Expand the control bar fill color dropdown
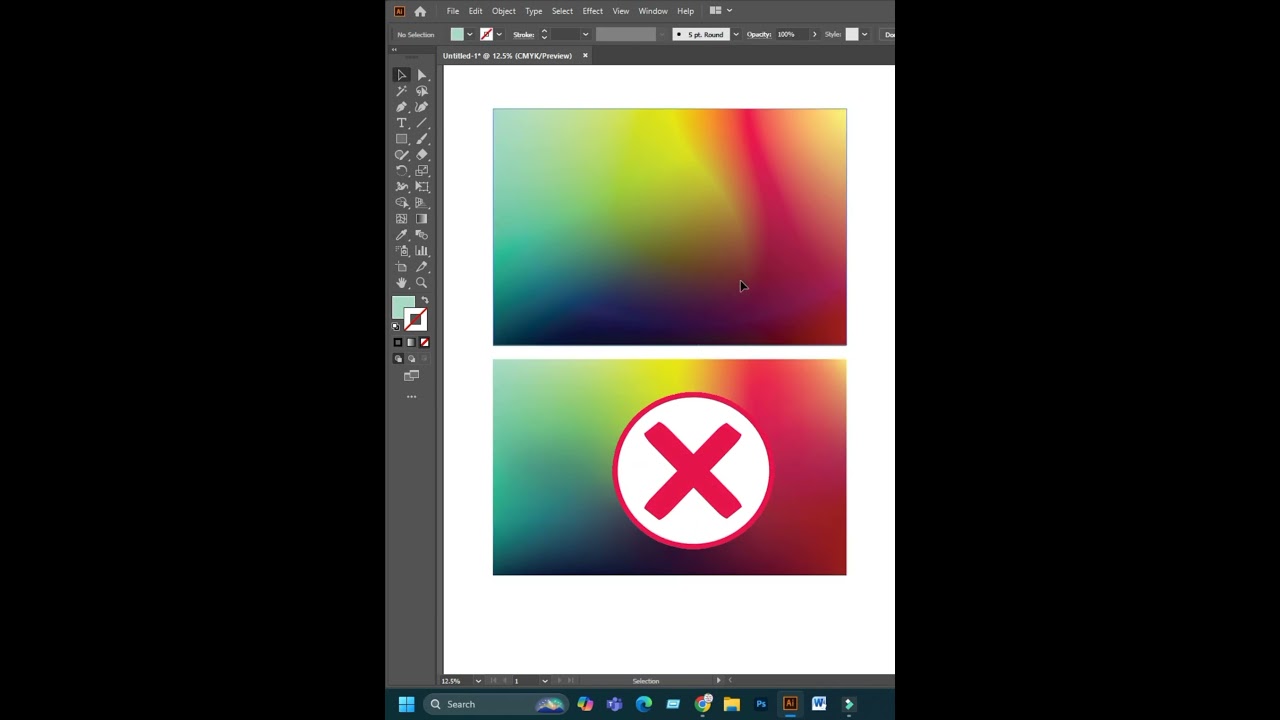This screenshot has height=720, width=1280. [x=469, y=35]
